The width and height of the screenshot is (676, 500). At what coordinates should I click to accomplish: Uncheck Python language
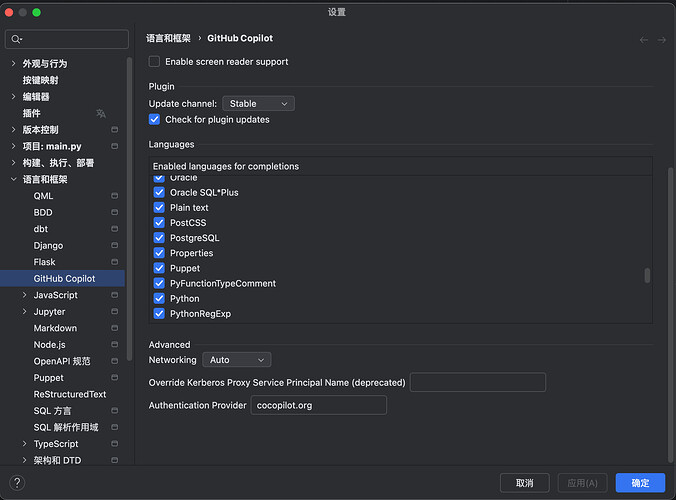(159, 298)
